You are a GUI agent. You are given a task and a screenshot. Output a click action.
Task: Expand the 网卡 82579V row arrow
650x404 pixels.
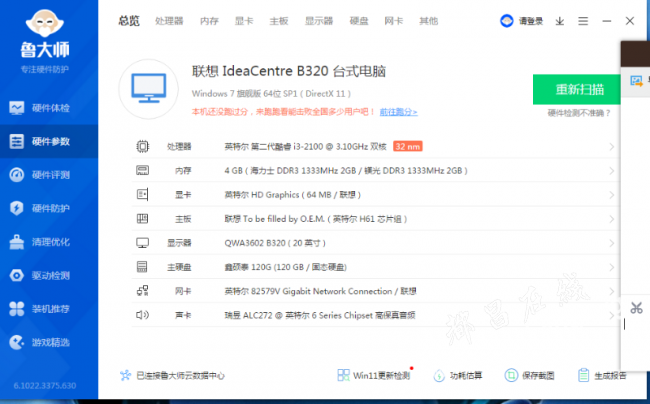[x=611, y=291]
